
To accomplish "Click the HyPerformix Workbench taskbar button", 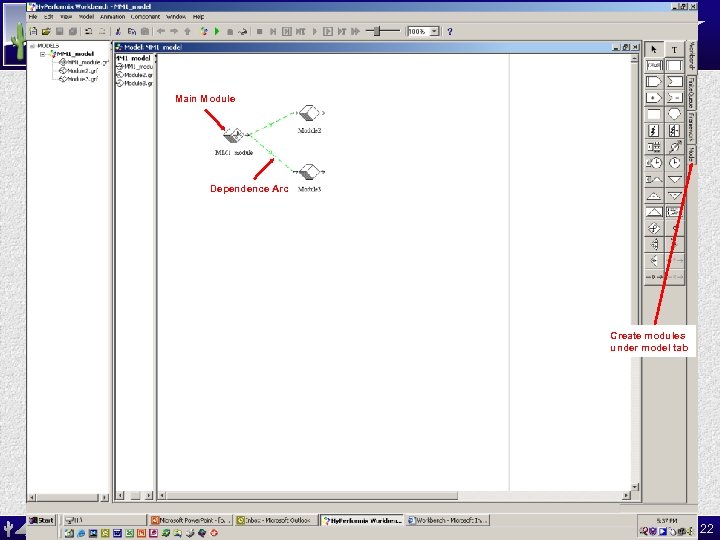I will 362,520.
